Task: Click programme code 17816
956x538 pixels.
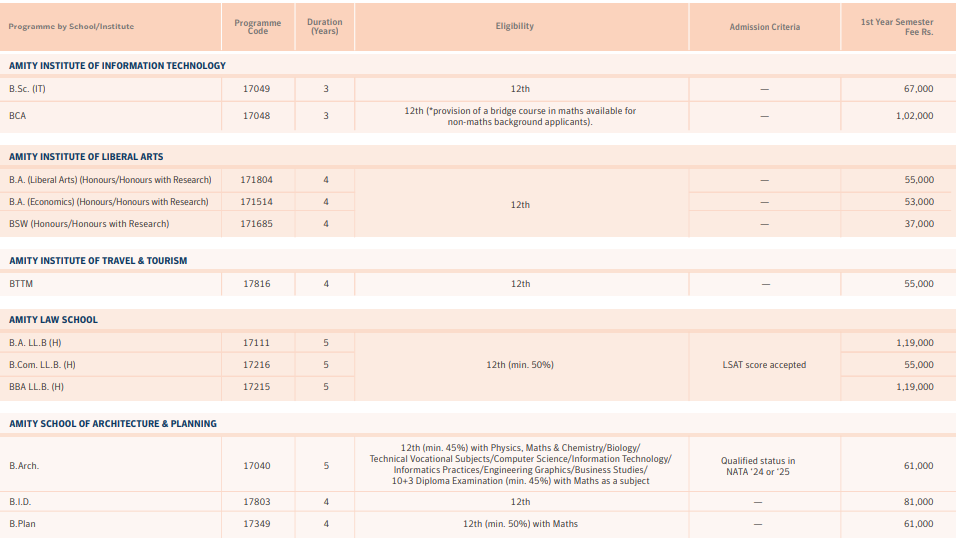Action: coord(257,284)
